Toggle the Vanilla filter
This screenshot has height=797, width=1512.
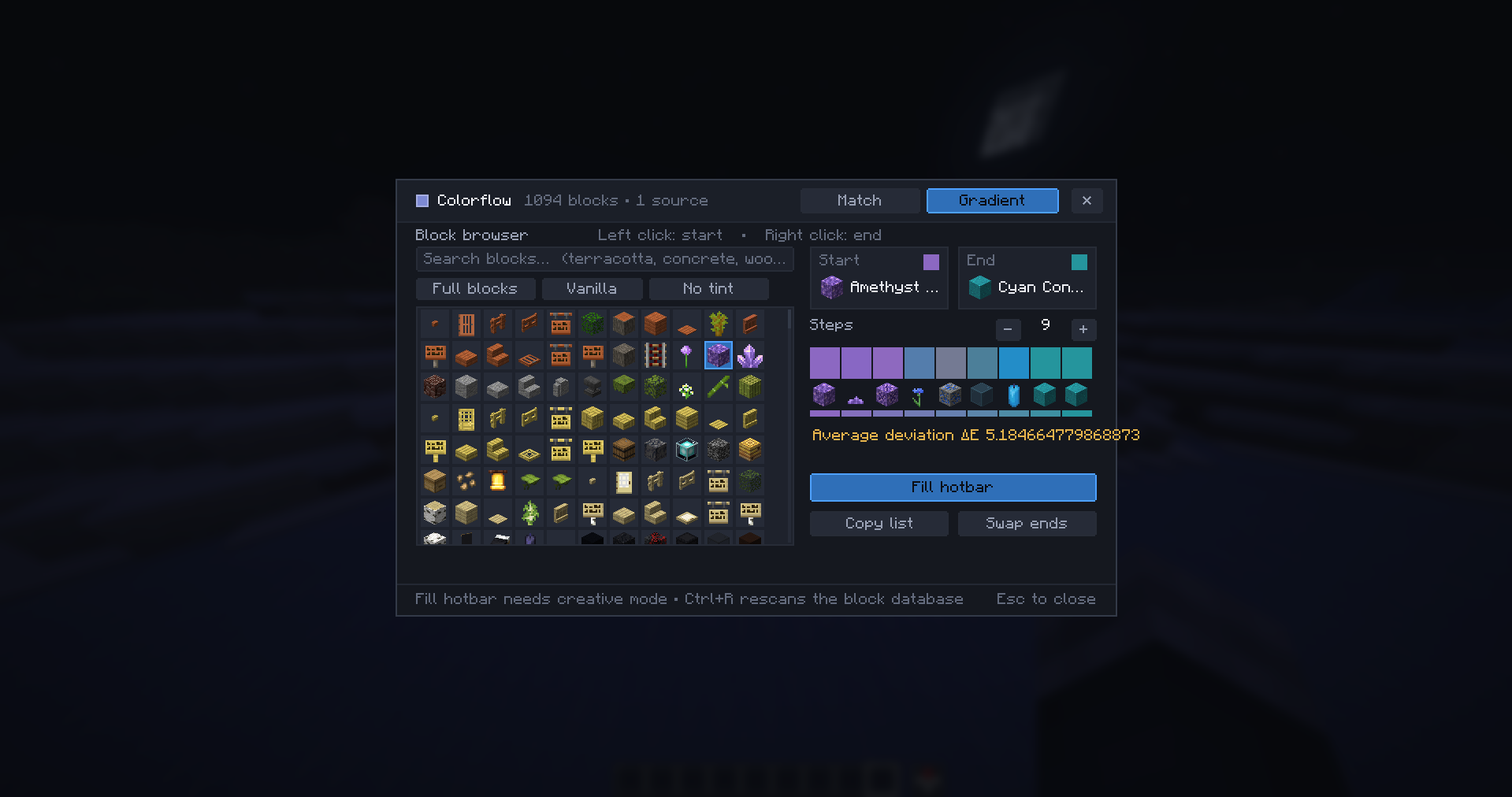(592, 289)
